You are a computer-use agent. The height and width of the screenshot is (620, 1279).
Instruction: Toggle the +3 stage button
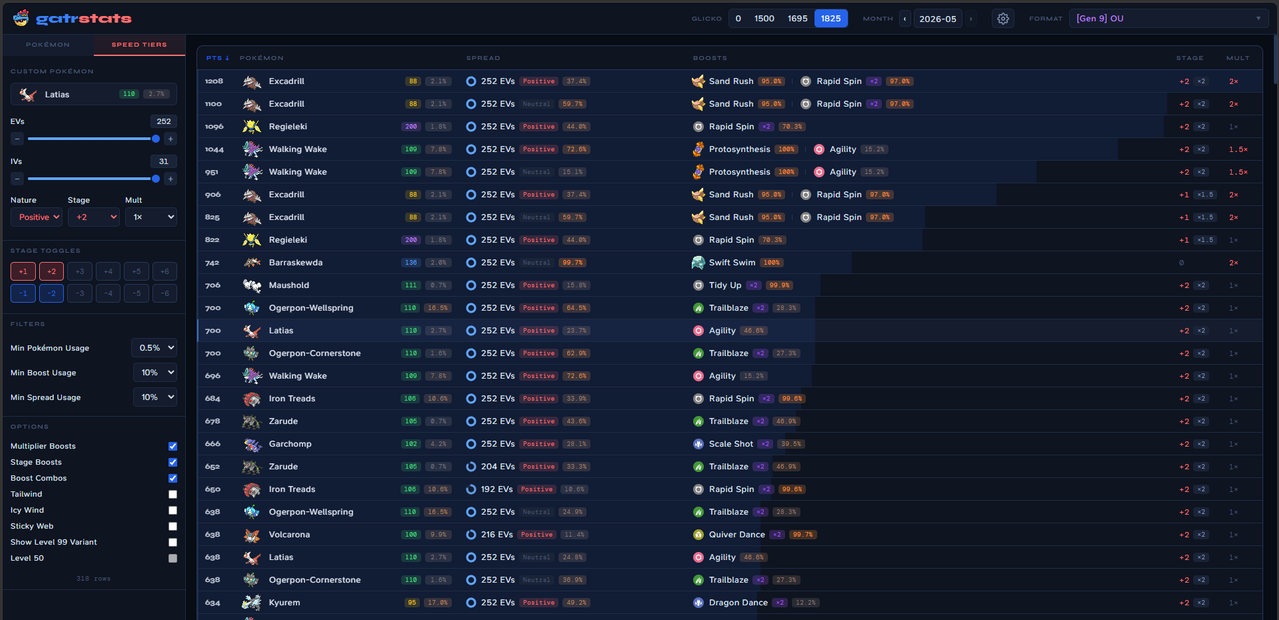tap(80, 271)
